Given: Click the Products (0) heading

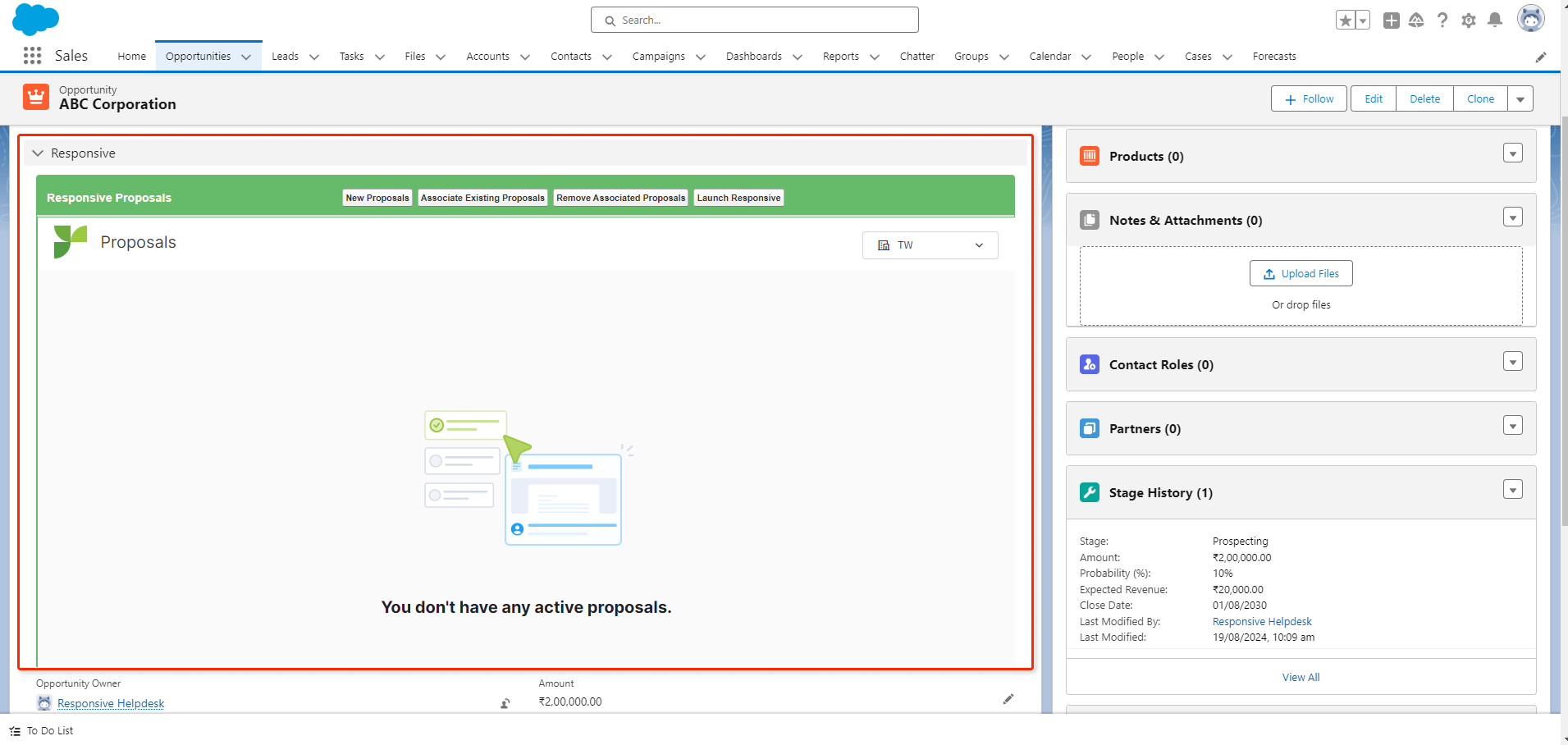Looking at the screenshot, I should click(x=1146, y=156).
